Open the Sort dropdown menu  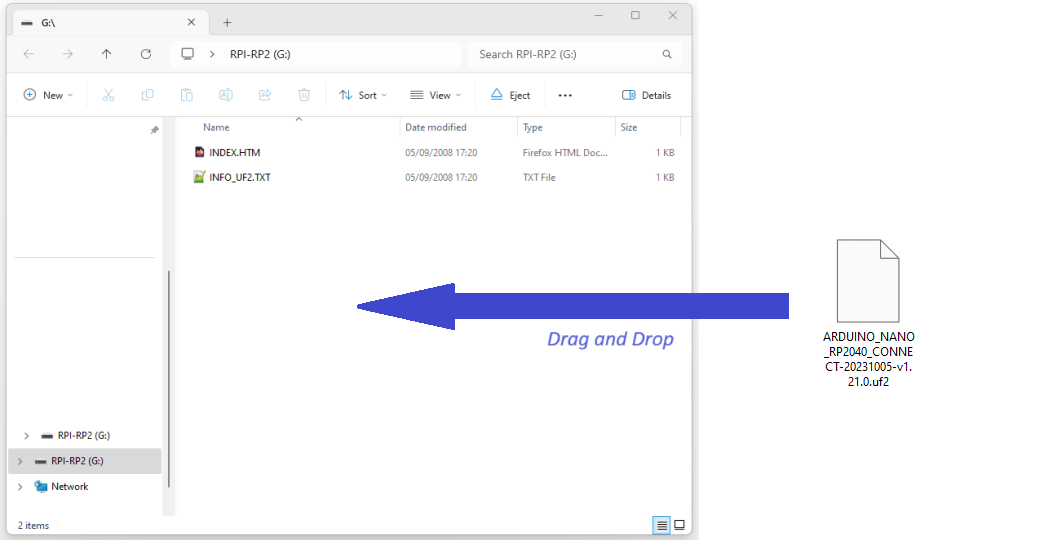(x=358, y=95)
